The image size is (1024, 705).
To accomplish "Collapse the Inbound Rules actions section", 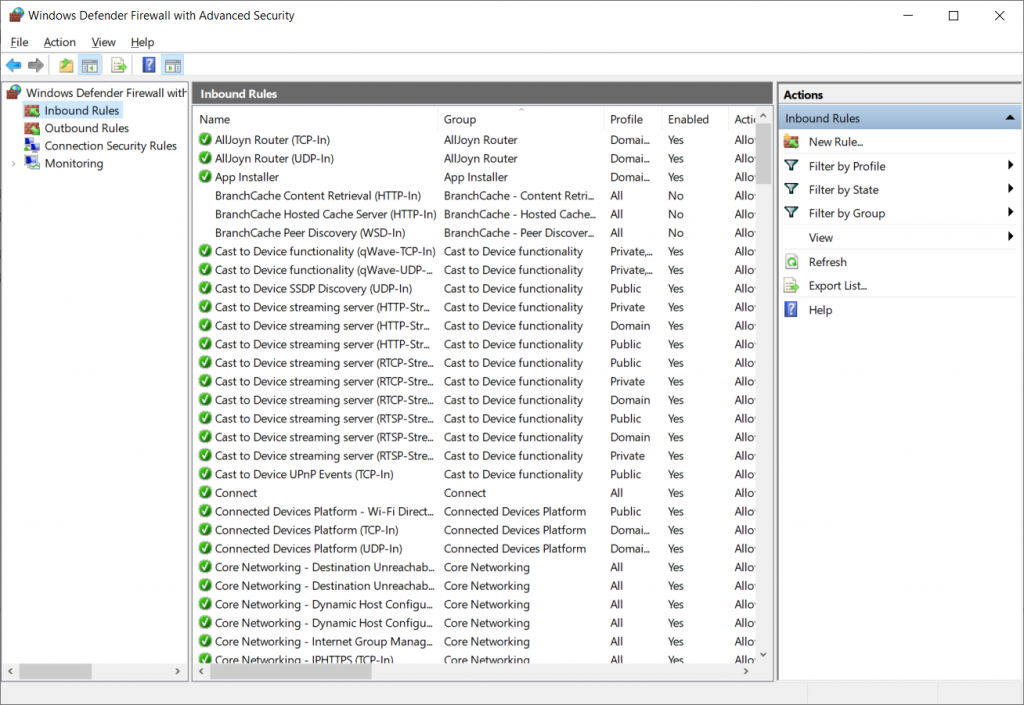I will (x=1010, y=118).
